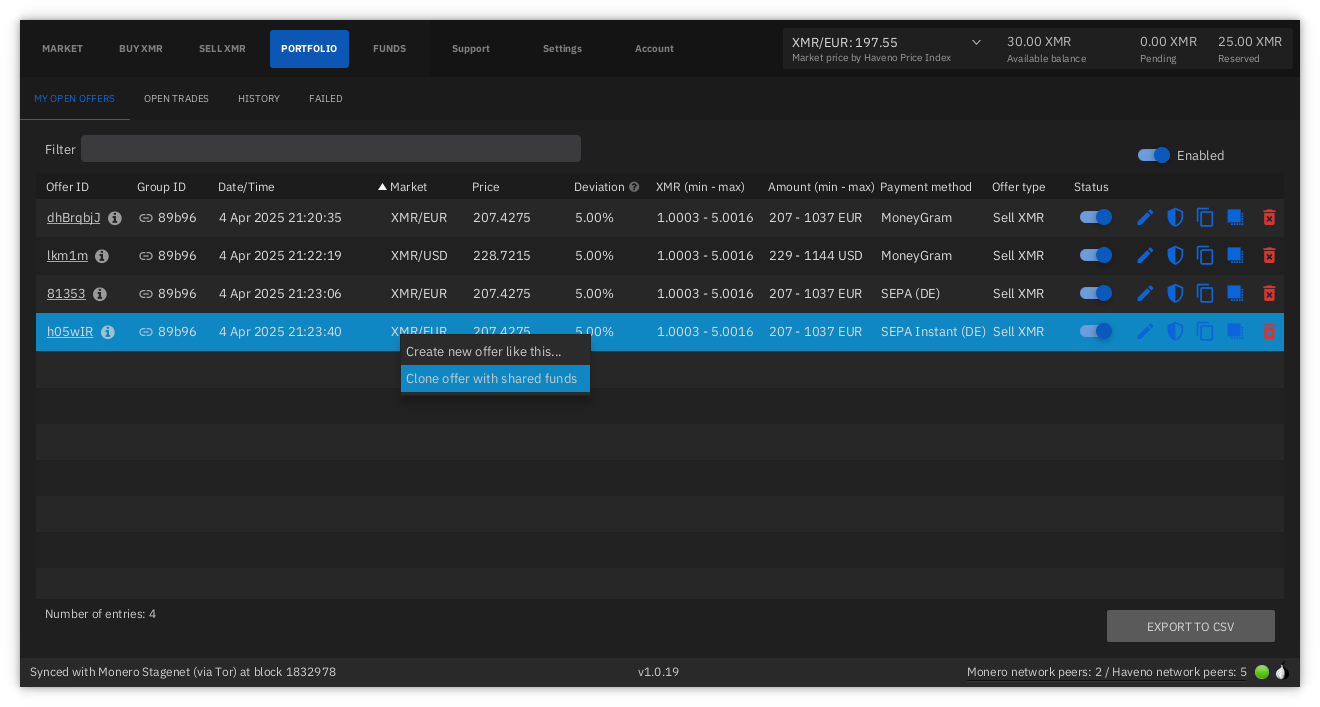Clone offer h05wIR with filled-square icon
The height and width of the screenshot is (707, 1320).
(1235, 331)
